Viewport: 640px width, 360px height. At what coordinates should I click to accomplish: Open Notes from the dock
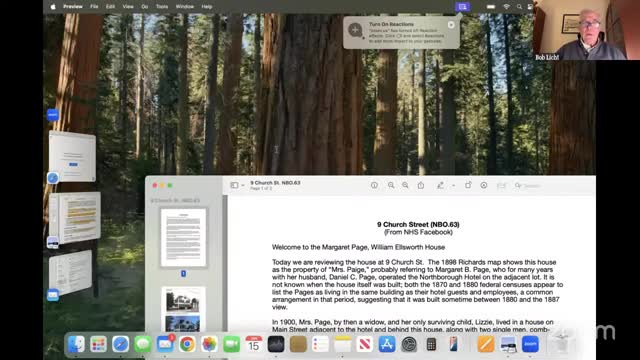click(342, 344)
